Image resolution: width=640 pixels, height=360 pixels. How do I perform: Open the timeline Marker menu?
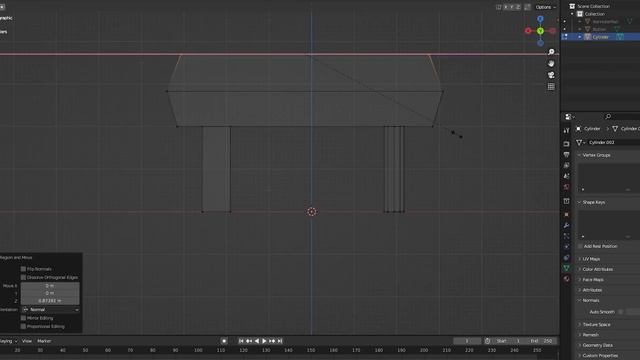44,341
